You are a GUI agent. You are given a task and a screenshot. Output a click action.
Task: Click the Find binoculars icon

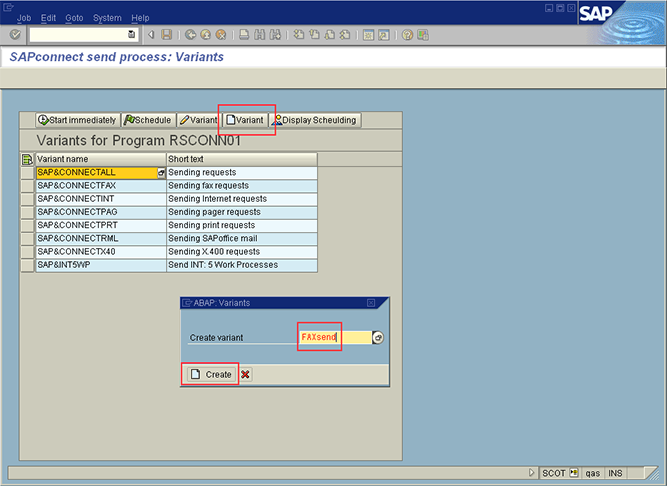tap(259, 34)
